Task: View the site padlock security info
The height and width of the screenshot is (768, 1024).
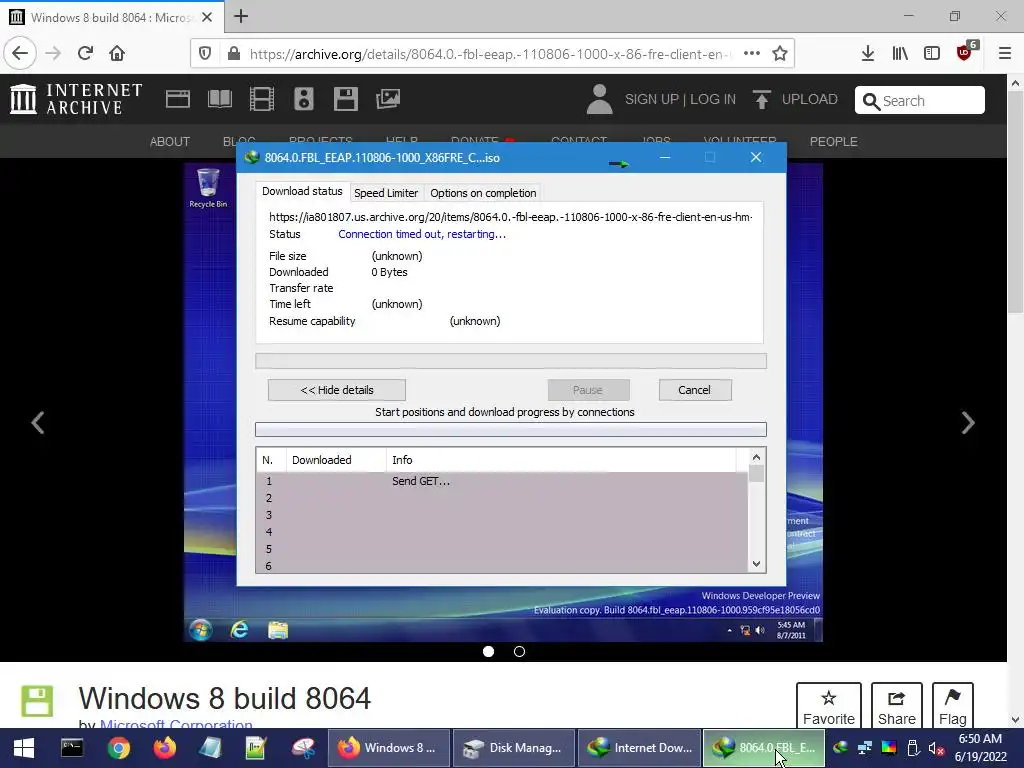Action: pos(234,54)
